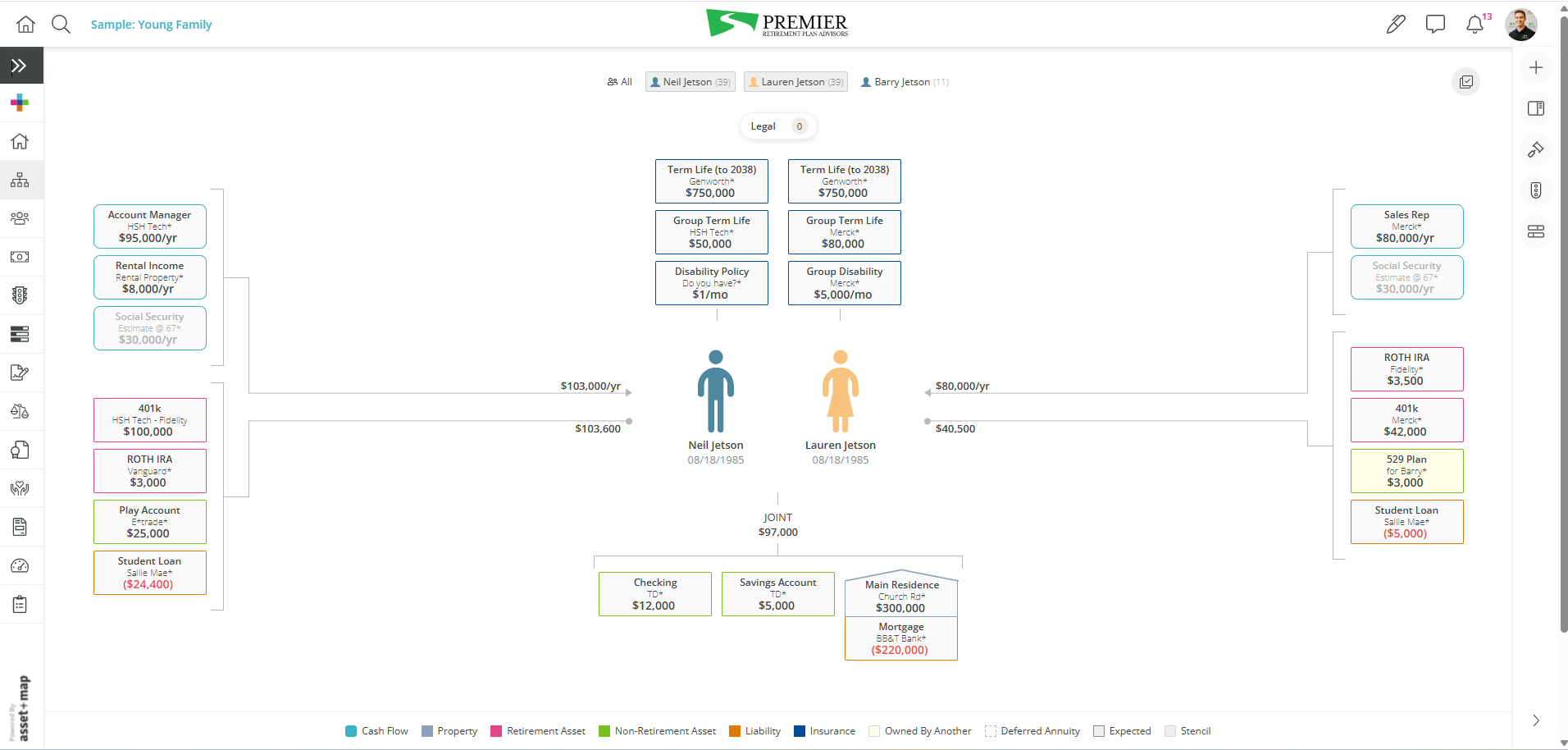Open the user profile avatar

(1521, 25)
